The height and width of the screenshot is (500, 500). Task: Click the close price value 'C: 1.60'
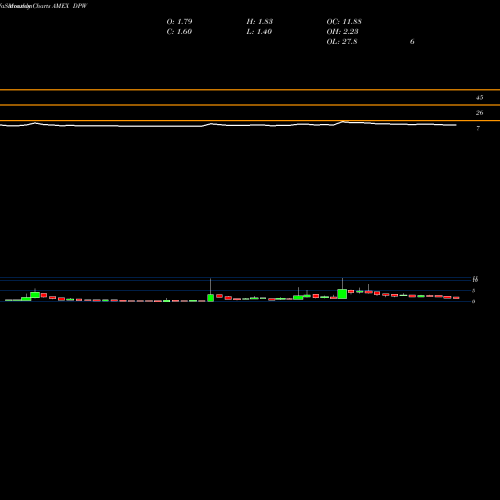[x=179, y=31]
